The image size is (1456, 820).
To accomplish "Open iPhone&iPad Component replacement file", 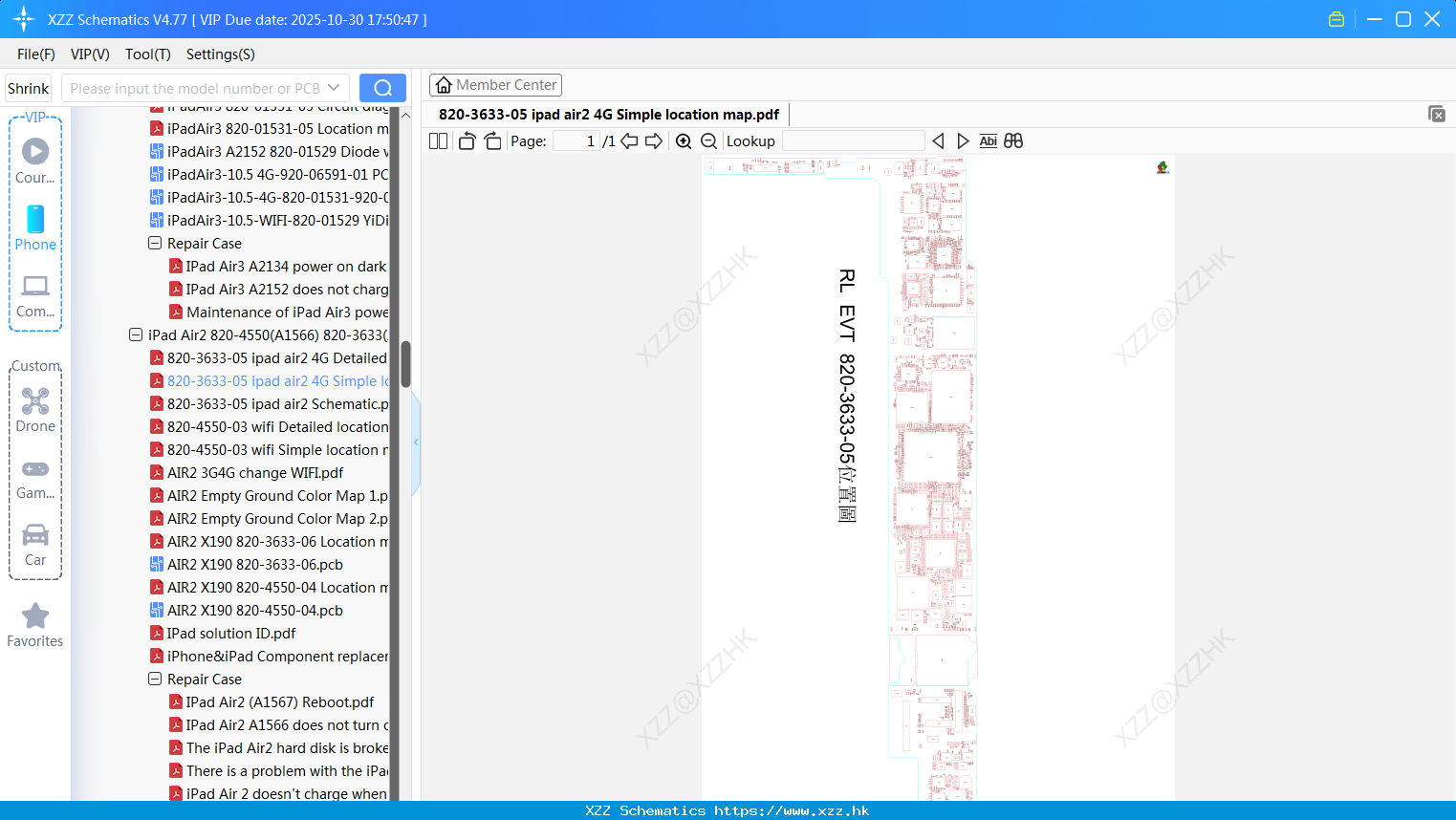I will pos(270,657).
